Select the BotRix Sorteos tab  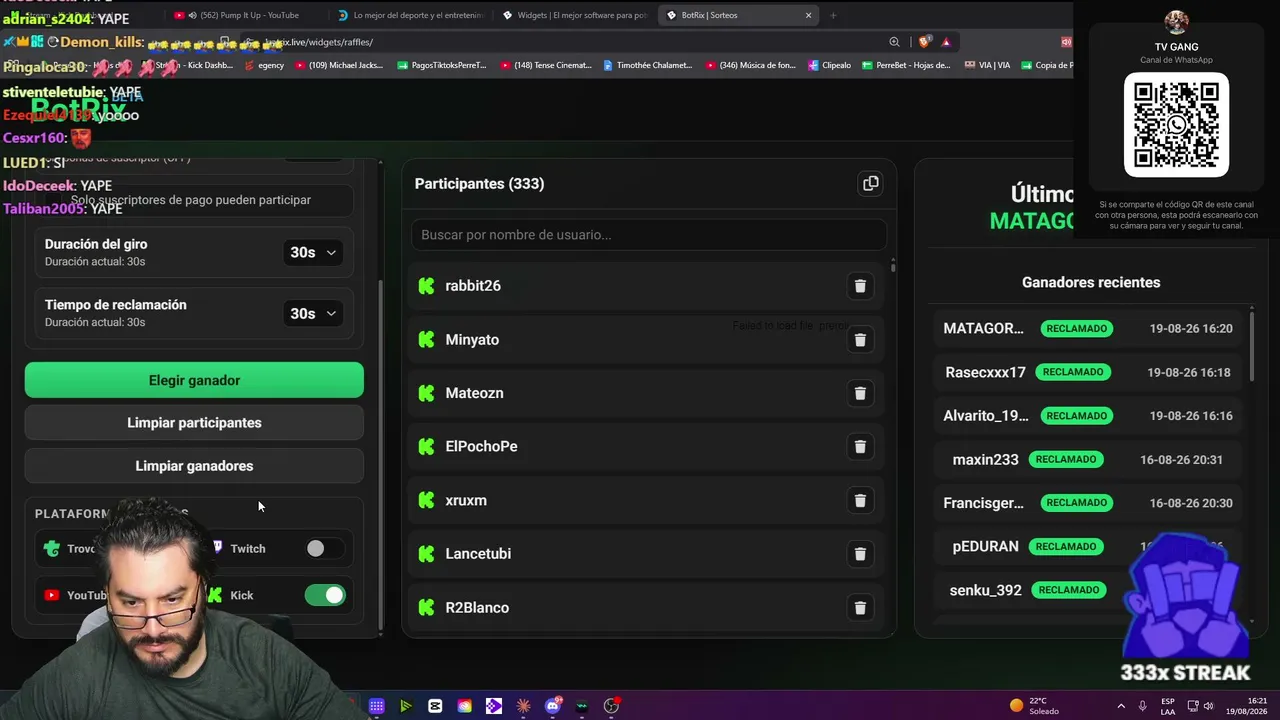tap(738, 15)
